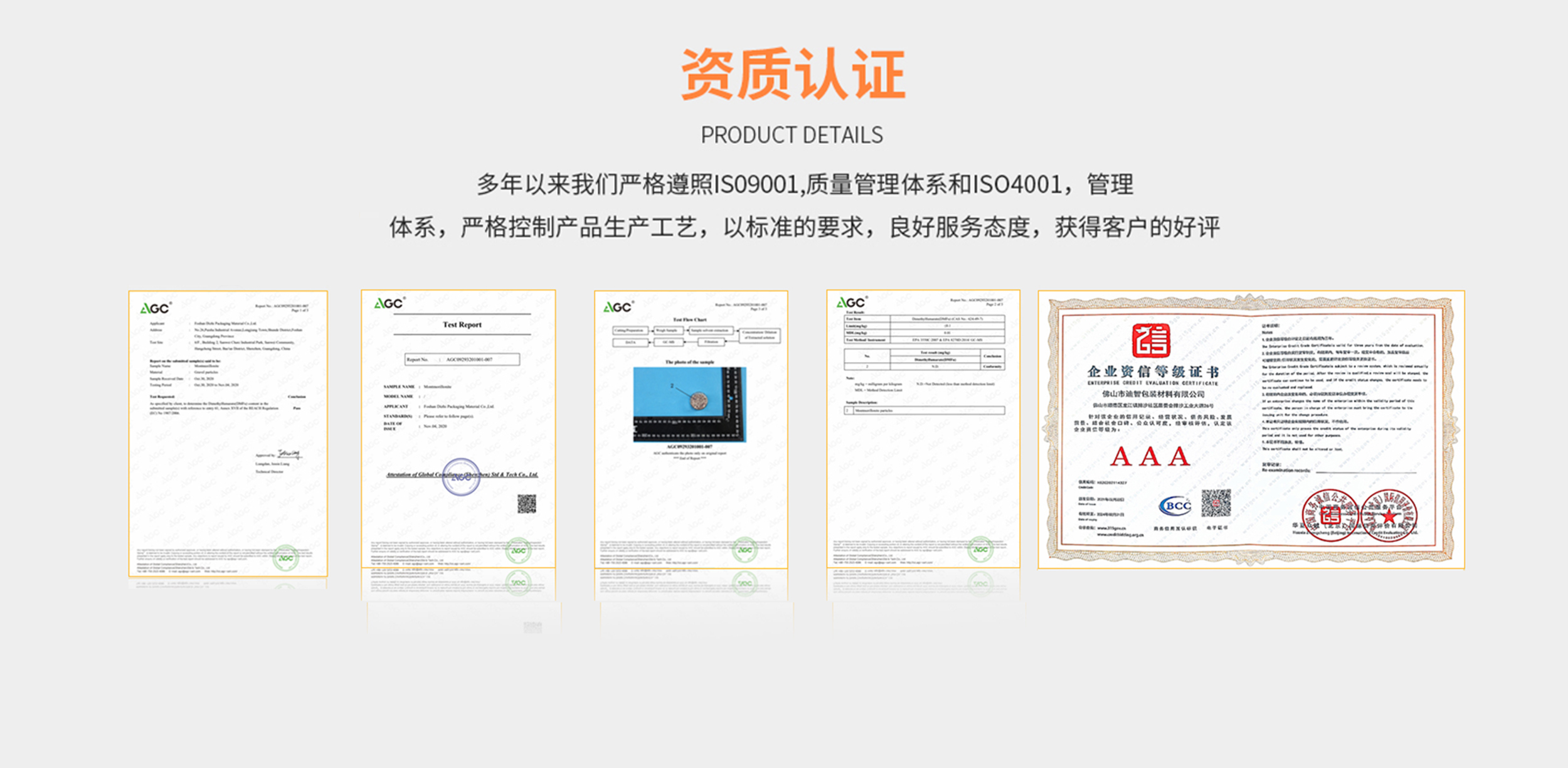Click the blue sample photo in third report
The width and height of the screenshot is (1568, 768).
[689, 404]
